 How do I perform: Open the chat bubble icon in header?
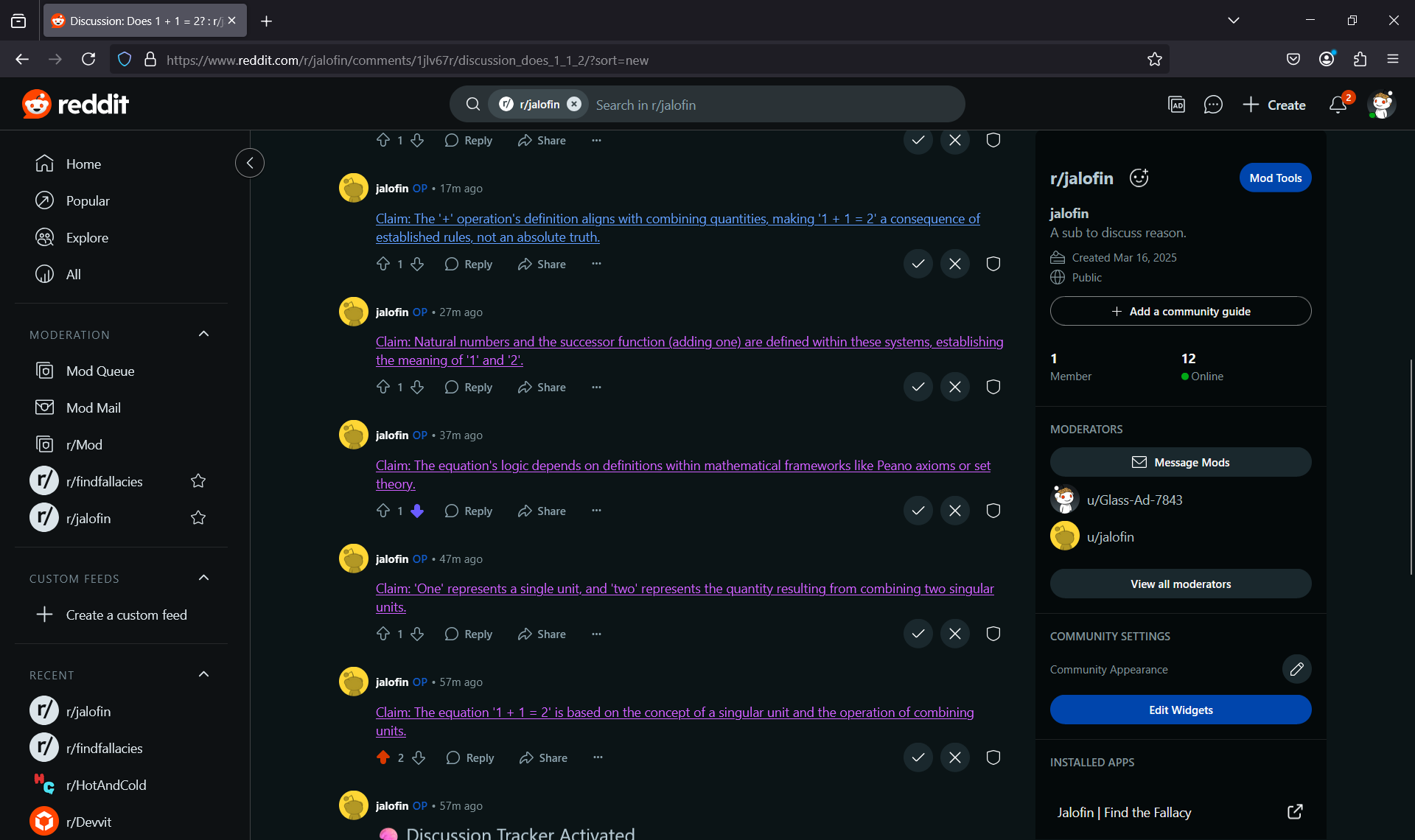(x=1212, y=105)
